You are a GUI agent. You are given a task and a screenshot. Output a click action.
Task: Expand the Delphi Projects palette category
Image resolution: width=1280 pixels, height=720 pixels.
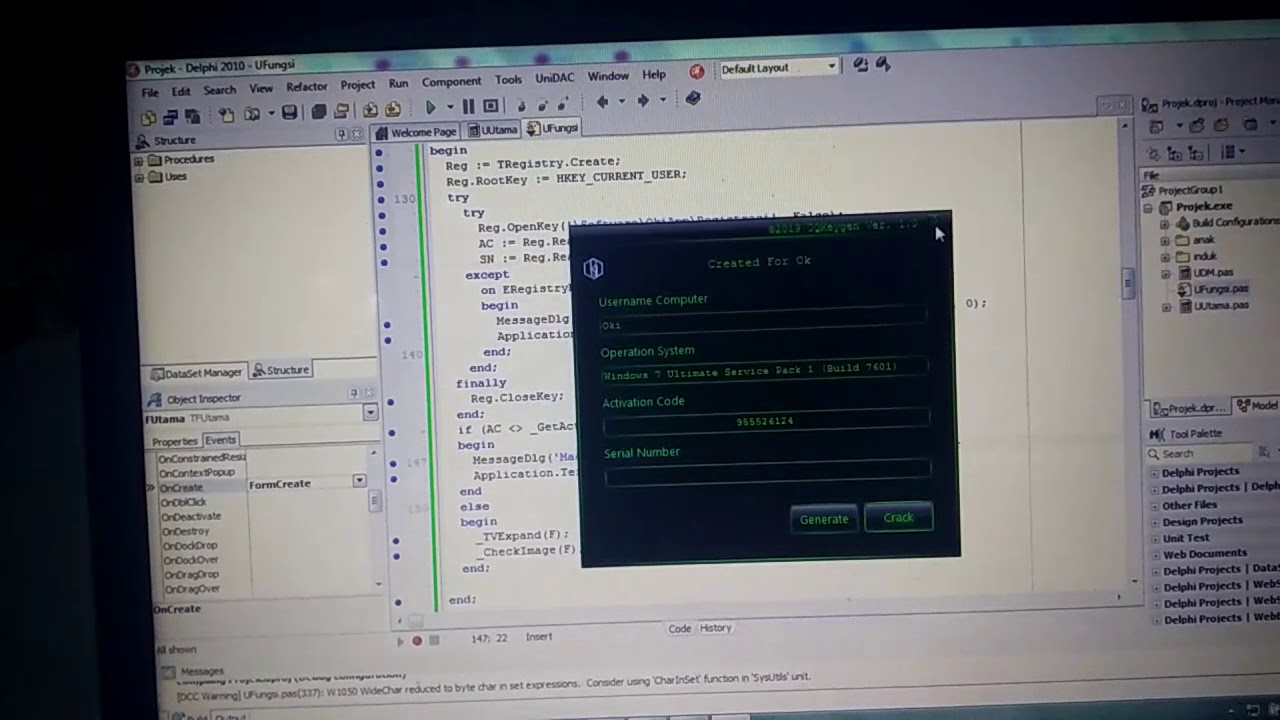pos(1154,473)
